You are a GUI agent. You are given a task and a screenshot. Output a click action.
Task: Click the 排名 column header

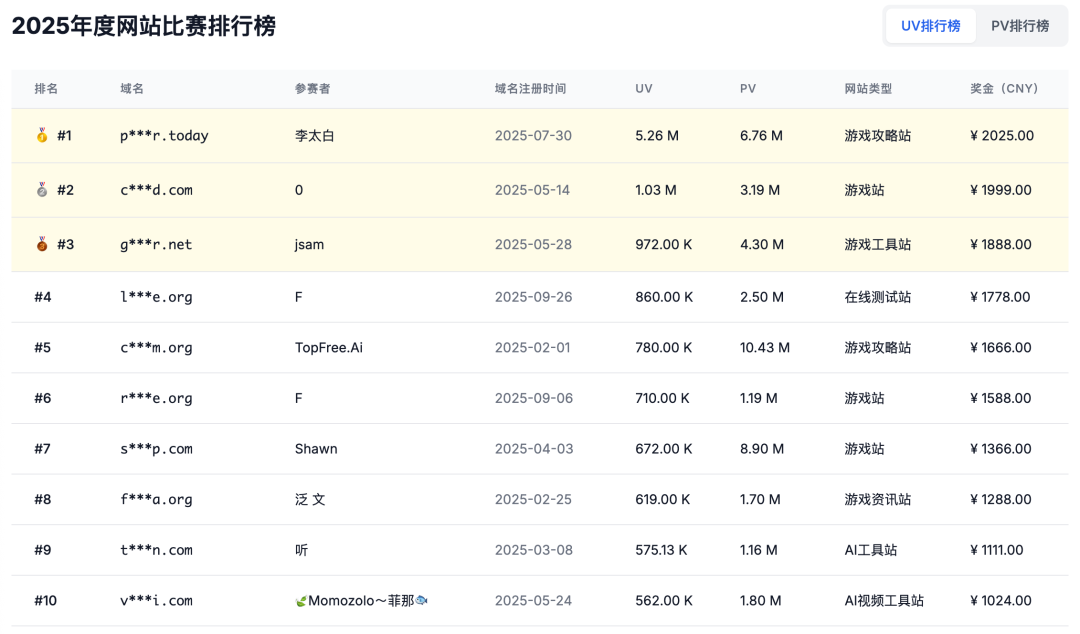tap(47, 88)
